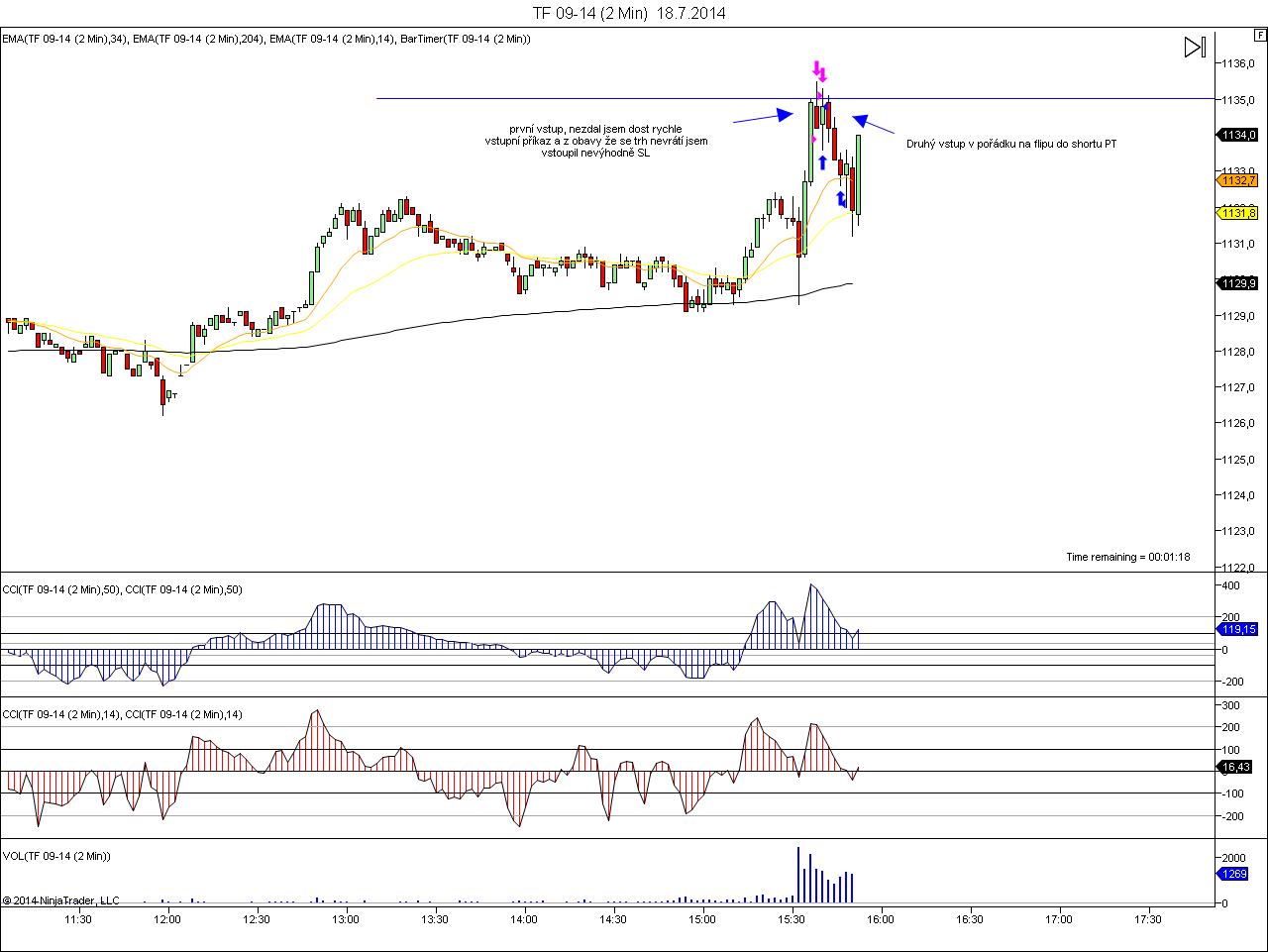Click the 1136,0 price axis label

click(x=1238, y=64)
